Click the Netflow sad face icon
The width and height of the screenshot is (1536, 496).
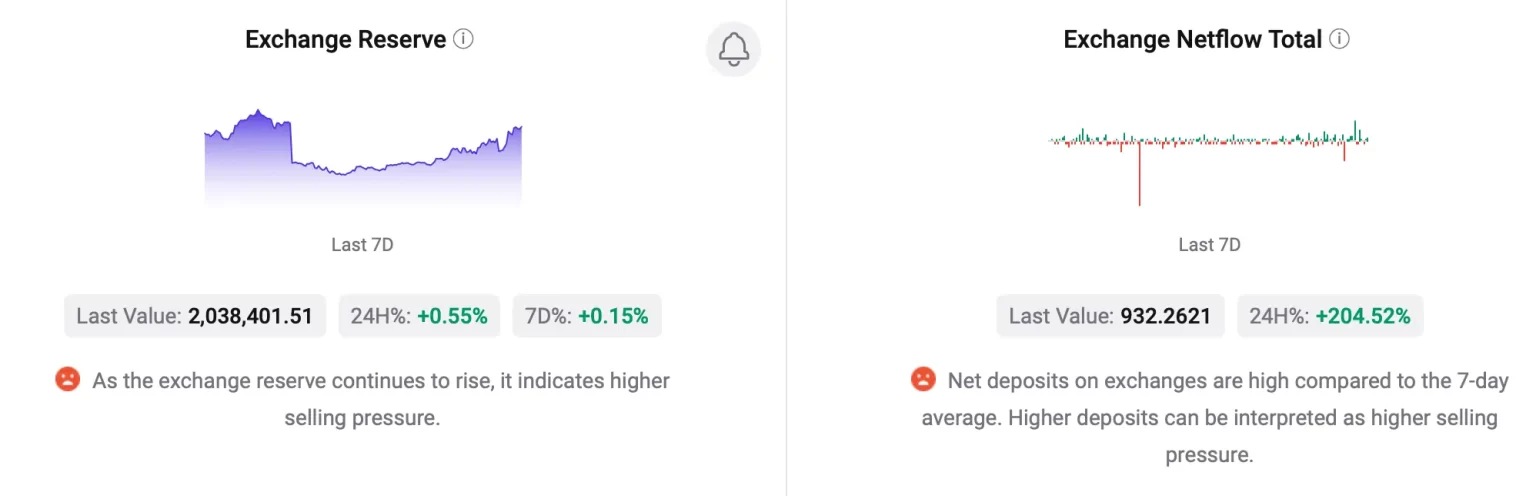(922, 379)
